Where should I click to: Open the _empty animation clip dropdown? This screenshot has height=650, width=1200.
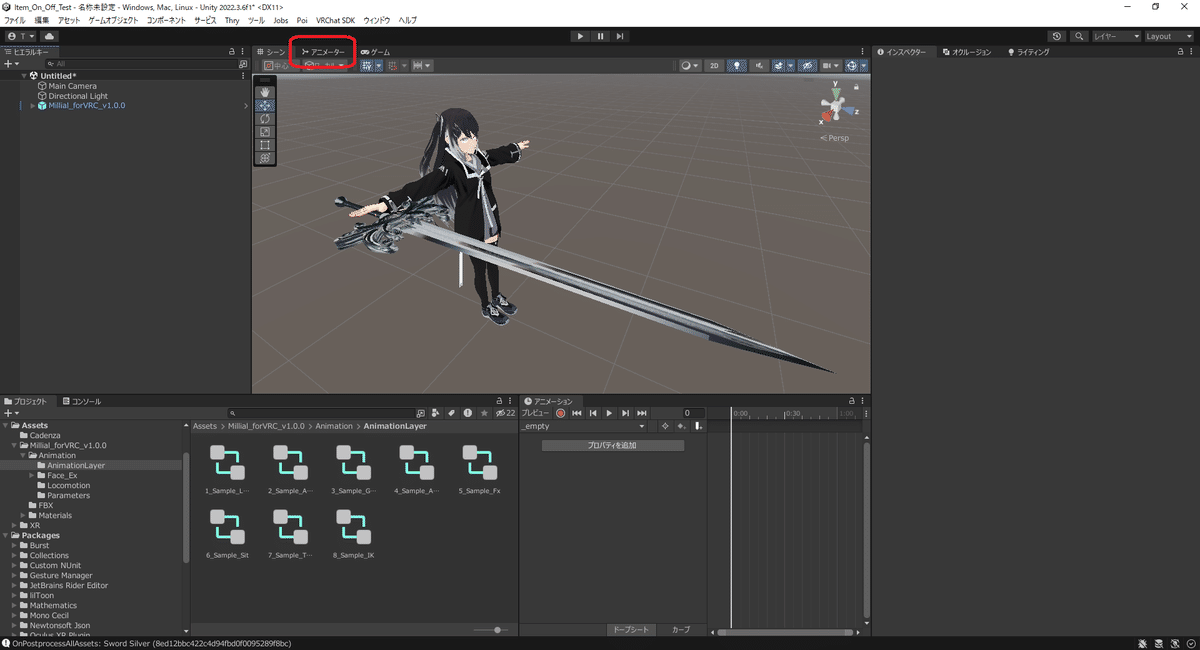click(x=583, y=426)
